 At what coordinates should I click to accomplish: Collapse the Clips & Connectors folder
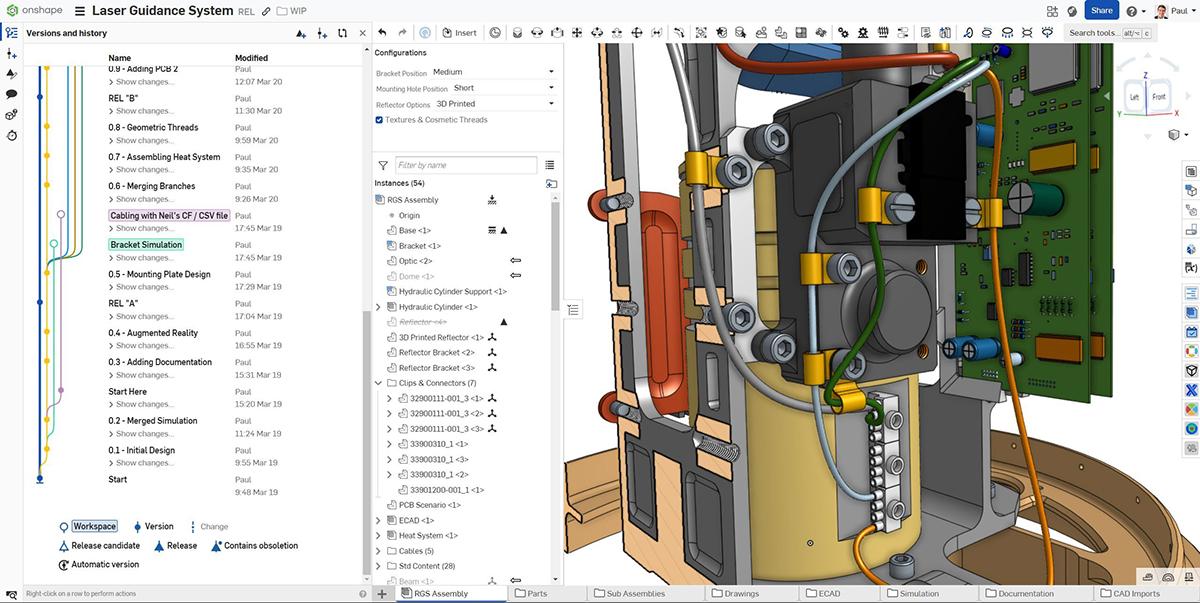pyautogui.click(x=377, y=382)
